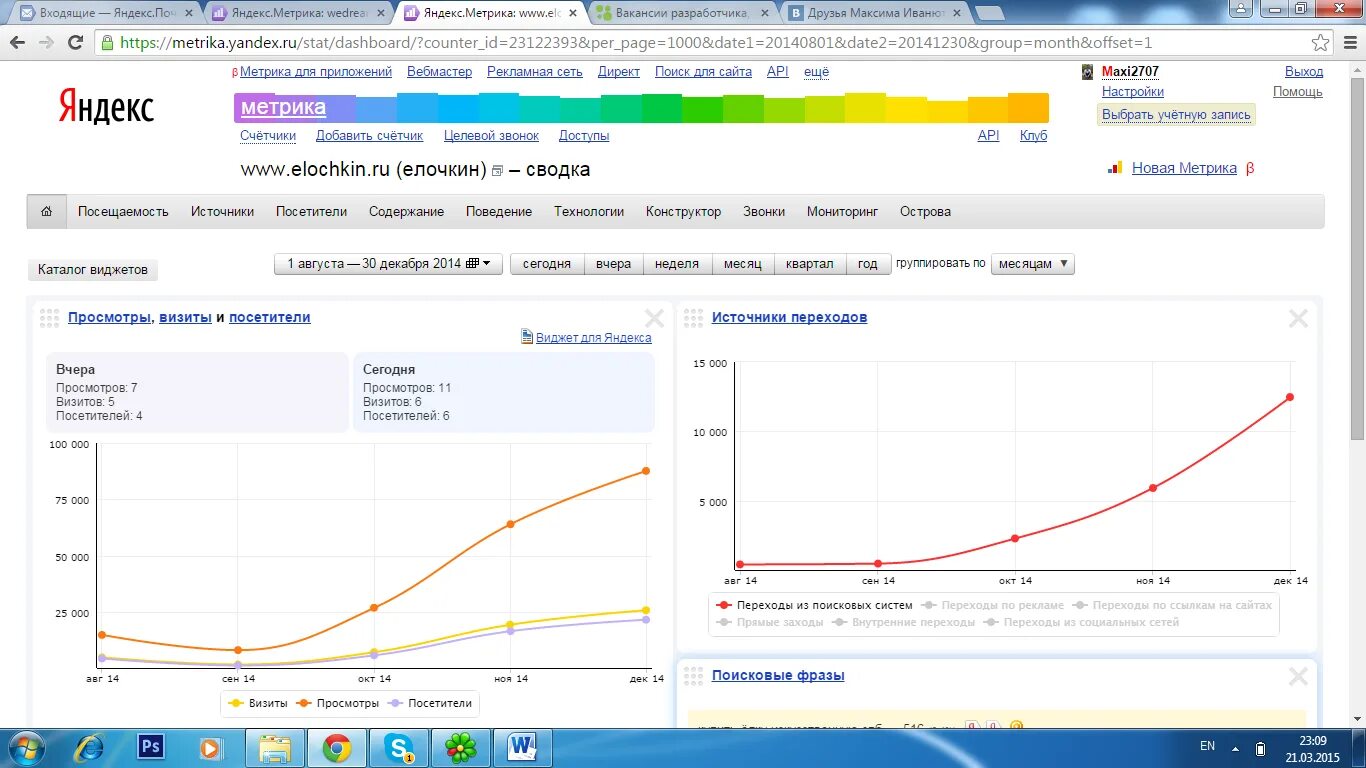1366x768 pixels.
Task: Toggle Посетители series in chart legend
Action: pyautogui.click(x=430, y=703)
